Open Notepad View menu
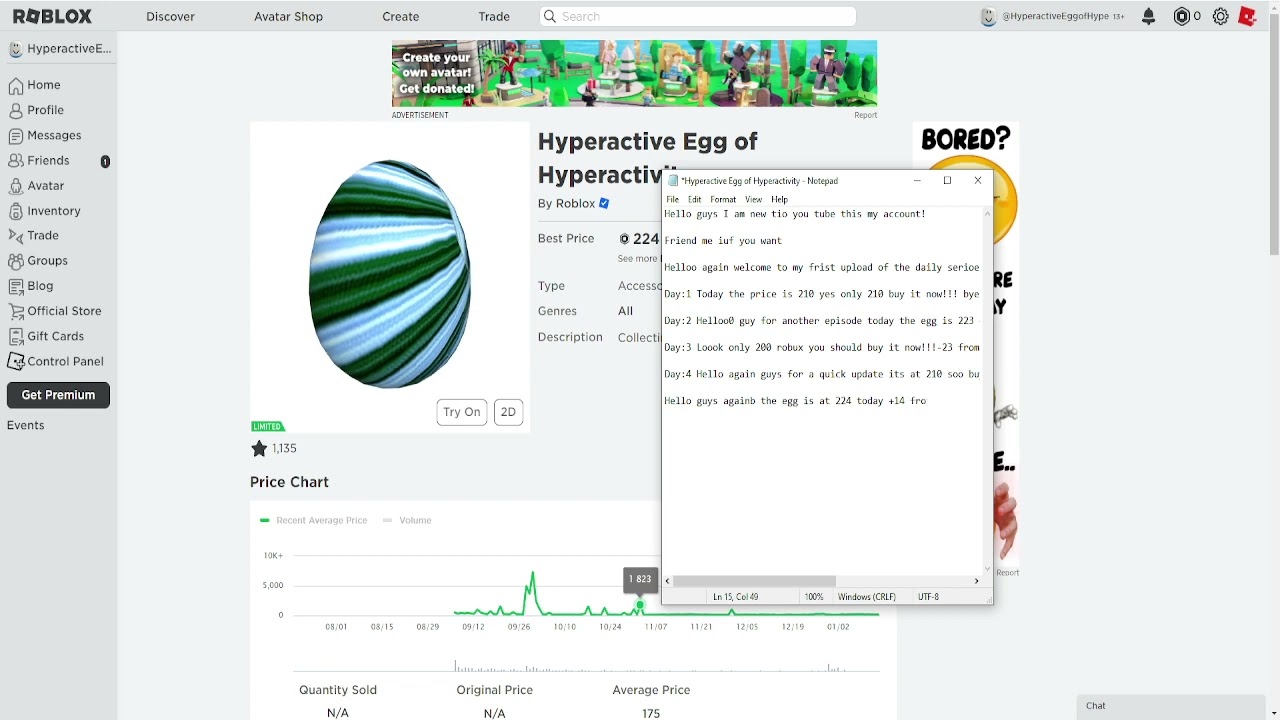The width and height of the screenshot is (1280, 720). (753, 199)
